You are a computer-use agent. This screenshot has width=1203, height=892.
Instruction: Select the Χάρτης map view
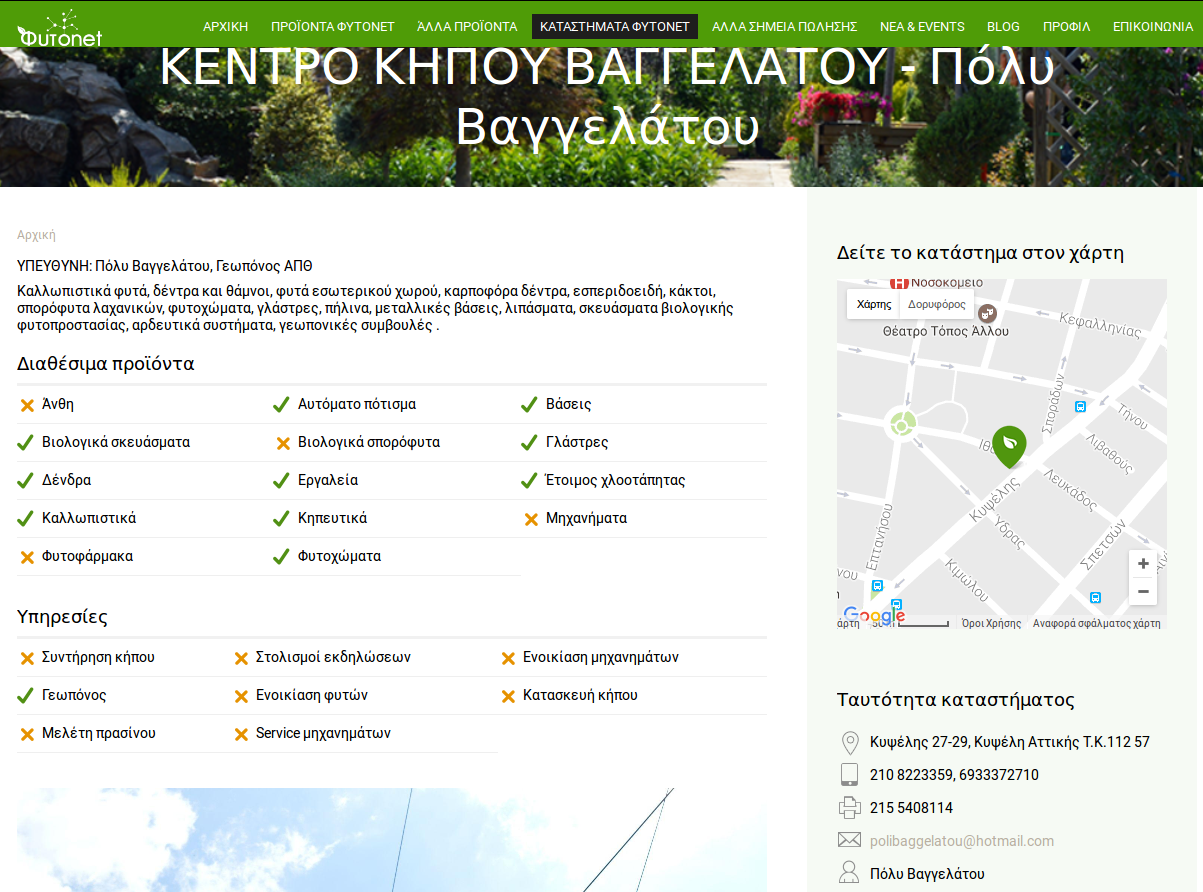click(x=874, y=304)
